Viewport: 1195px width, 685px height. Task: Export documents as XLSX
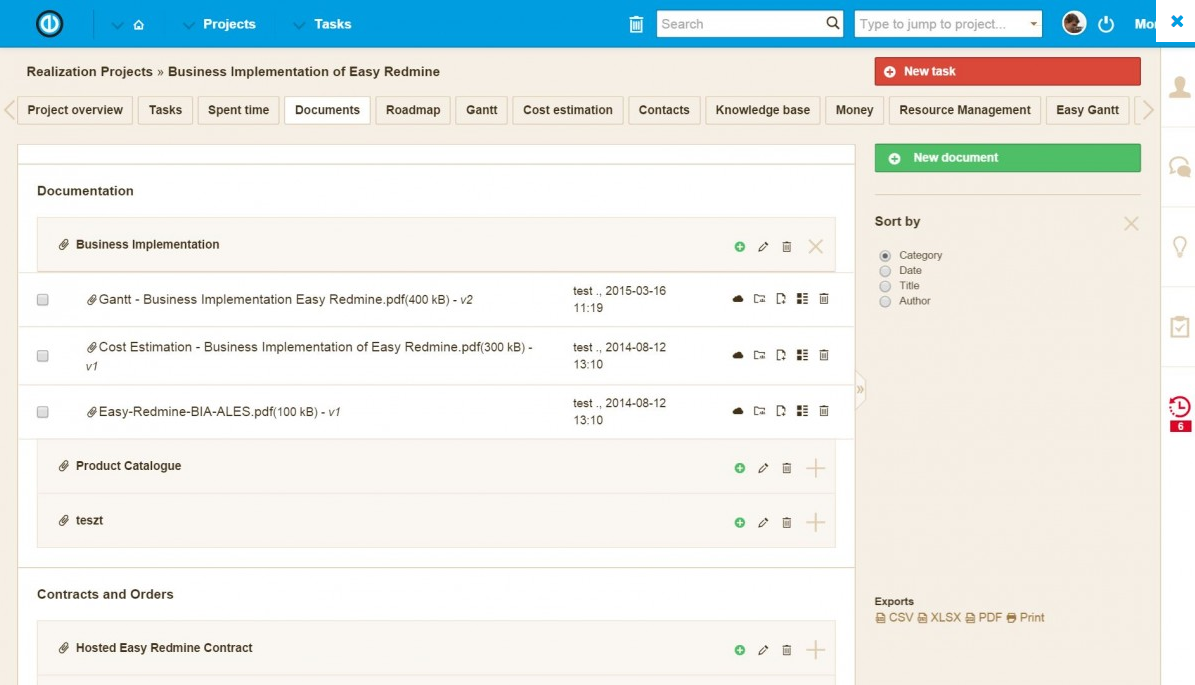click(939, 618)
